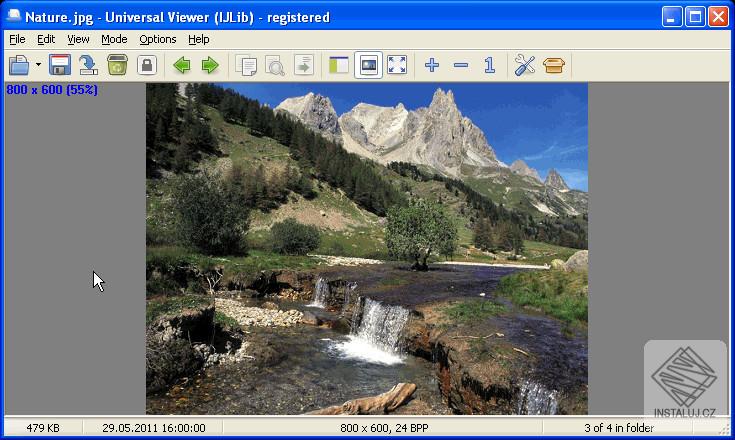Click the 29.05.2011 16:00:00 date entry
Screen dimensions: 735x440
click(154, 428)
